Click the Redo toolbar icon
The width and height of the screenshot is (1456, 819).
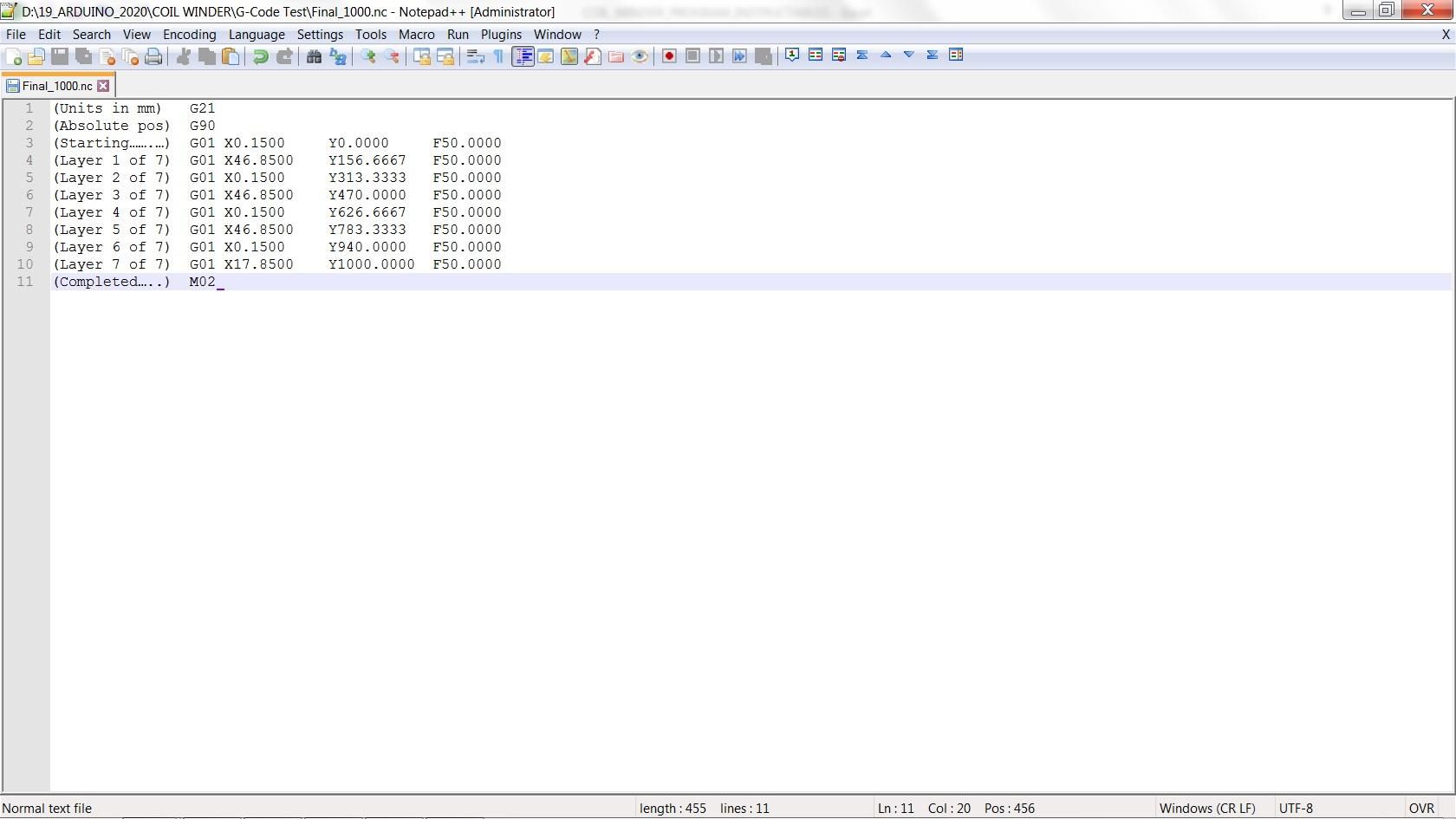point(284,56)
